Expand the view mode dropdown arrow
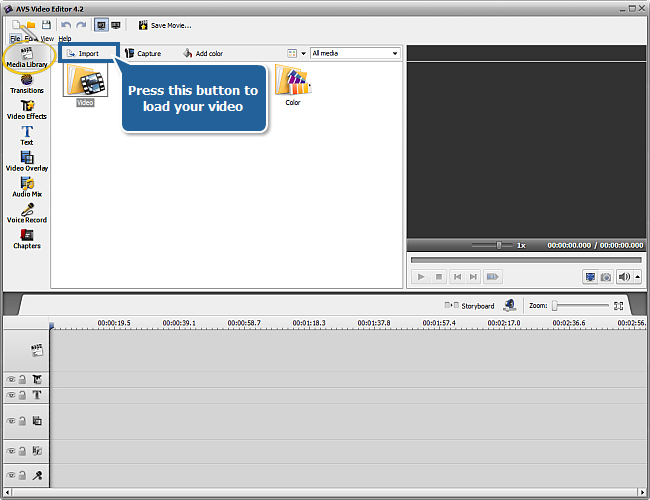This screenshot has width=650, height=500. point(303,53)
